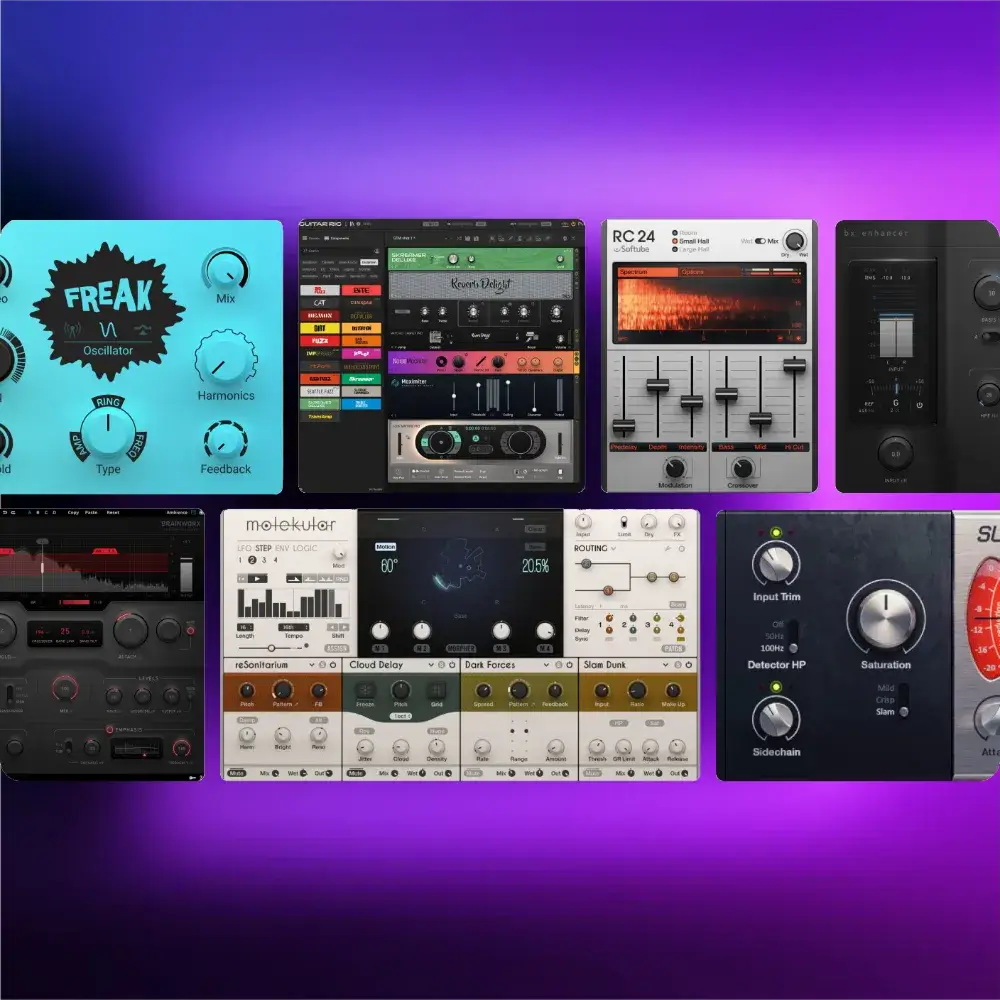Screen dimensions: 1000x1000
Task: Toggle the Mild/Crisp/Slam switch
Action: tap(904, 700)
